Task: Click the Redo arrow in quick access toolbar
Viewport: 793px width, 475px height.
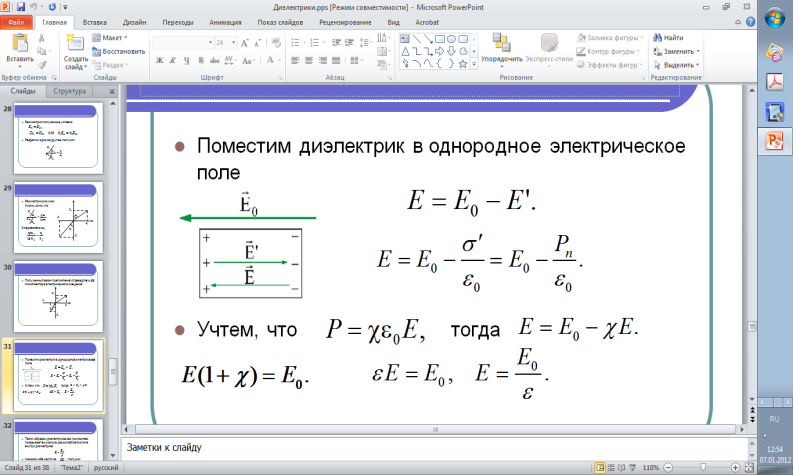Action: [52, 7]
